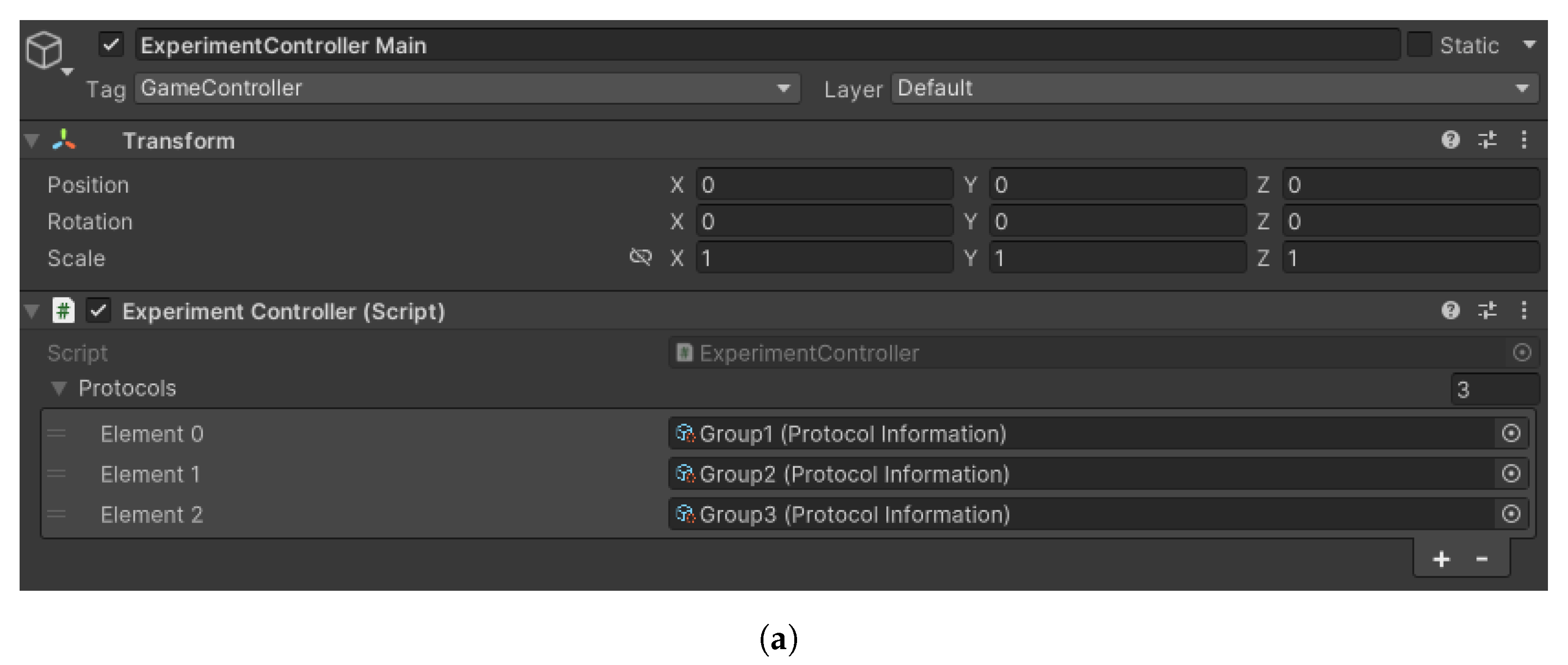The height and width of the screenshot is (665, 1568).
Task: Open object picker for Group3 element
Action: [1511, 514]
